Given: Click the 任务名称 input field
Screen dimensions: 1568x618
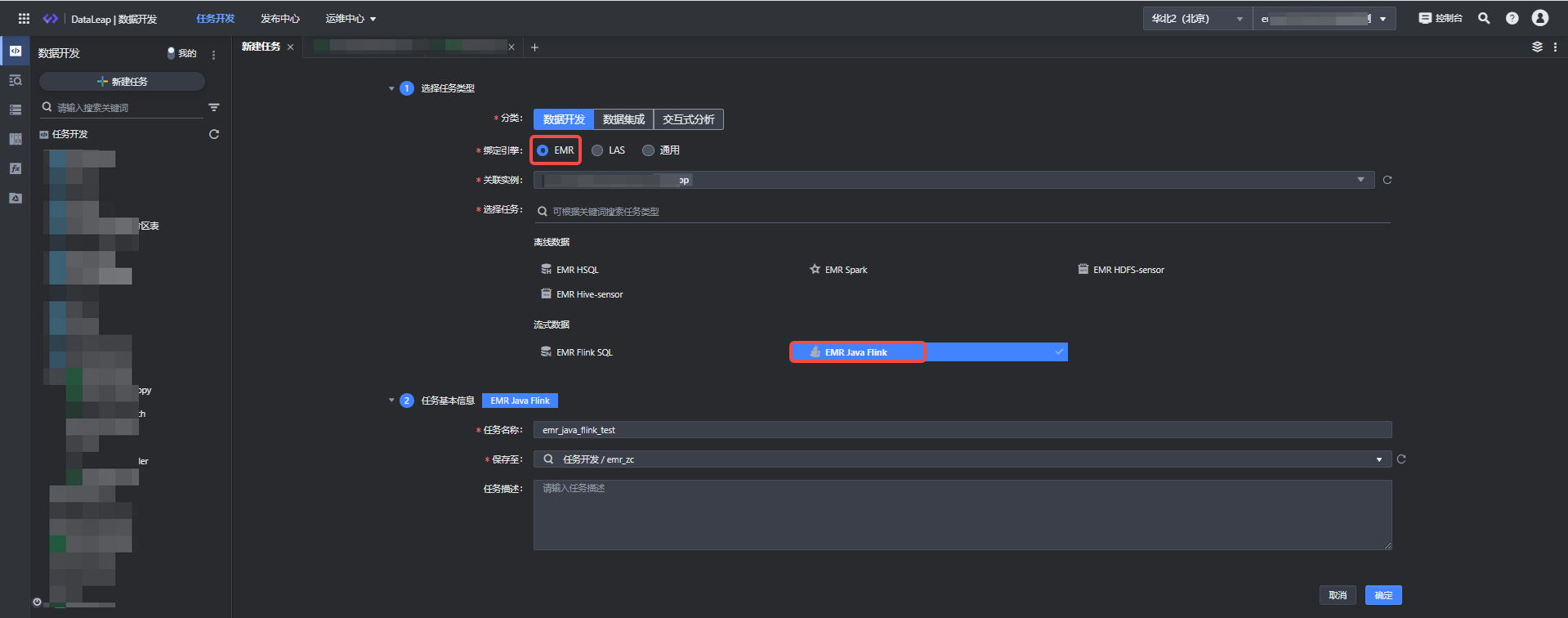Looking at the screenshot, I should (963, 430).
